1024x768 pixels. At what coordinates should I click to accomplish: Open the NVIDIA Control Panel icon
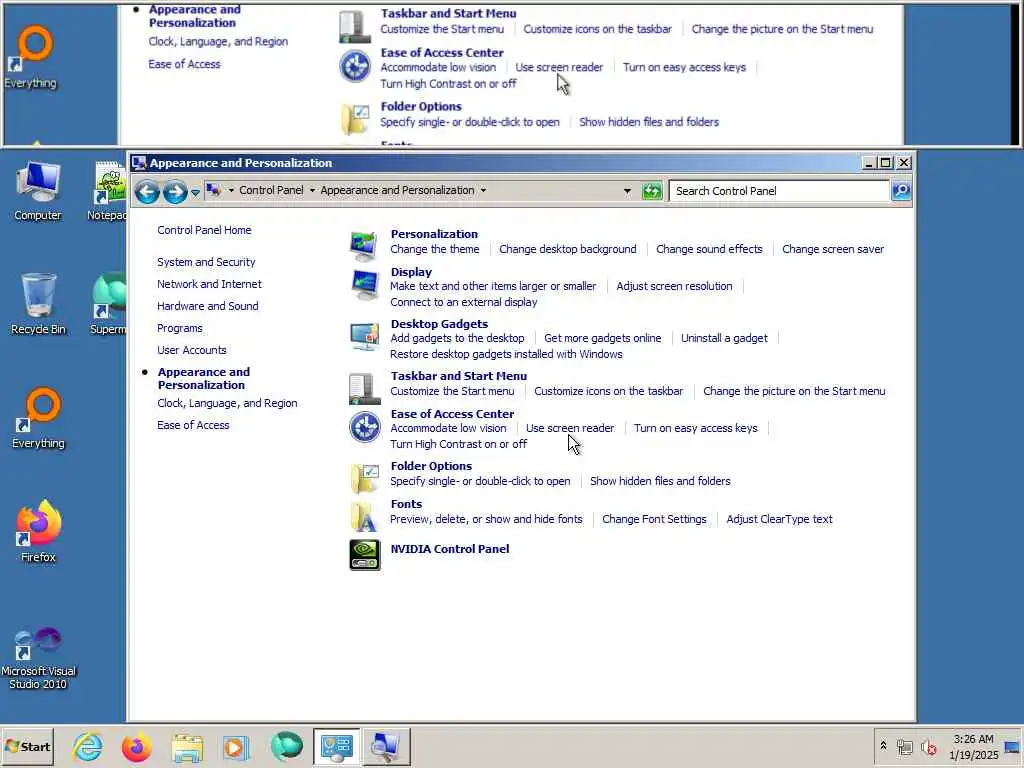click(364, 555)
